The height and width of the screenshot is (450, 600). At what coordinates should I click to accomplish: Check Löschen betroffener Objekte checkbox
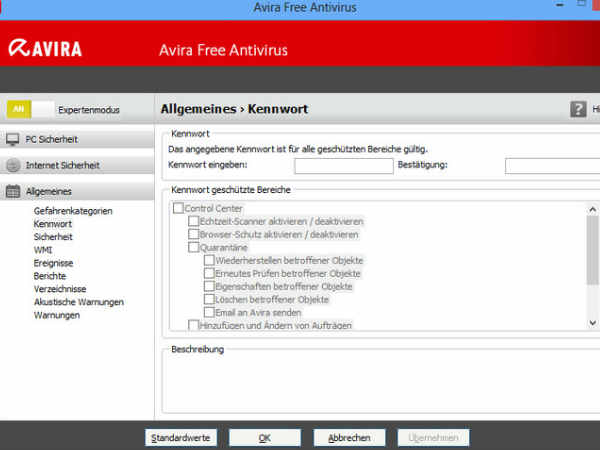209,299
